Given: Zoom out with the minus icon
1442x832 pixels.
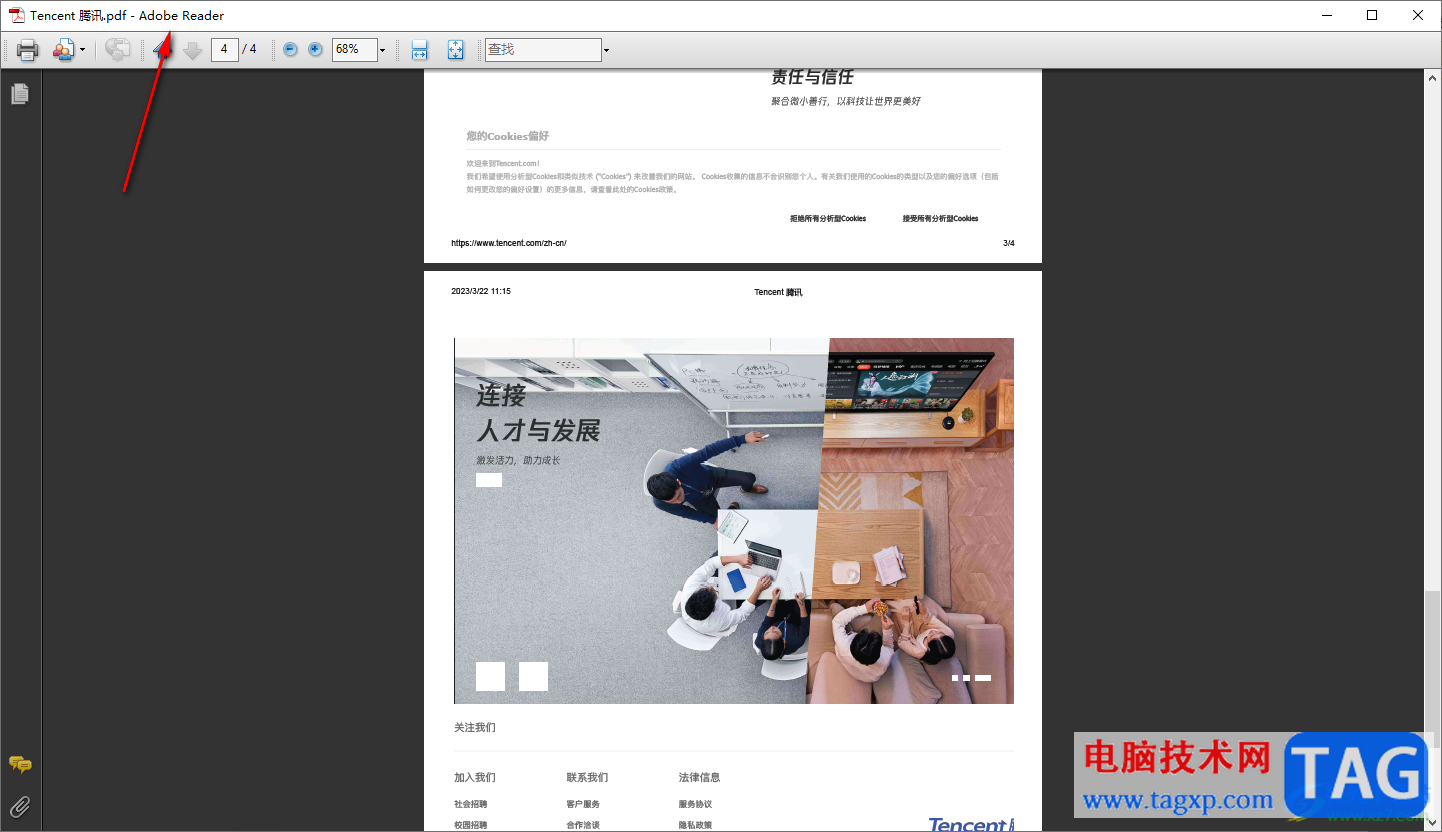Looking at the screenshot, I should (290, 49).
